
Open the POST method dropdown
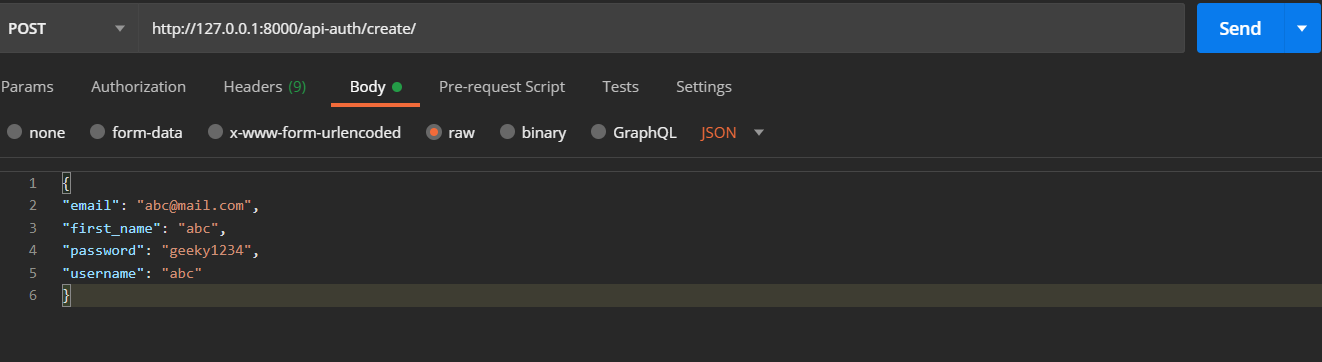point(66,28)
